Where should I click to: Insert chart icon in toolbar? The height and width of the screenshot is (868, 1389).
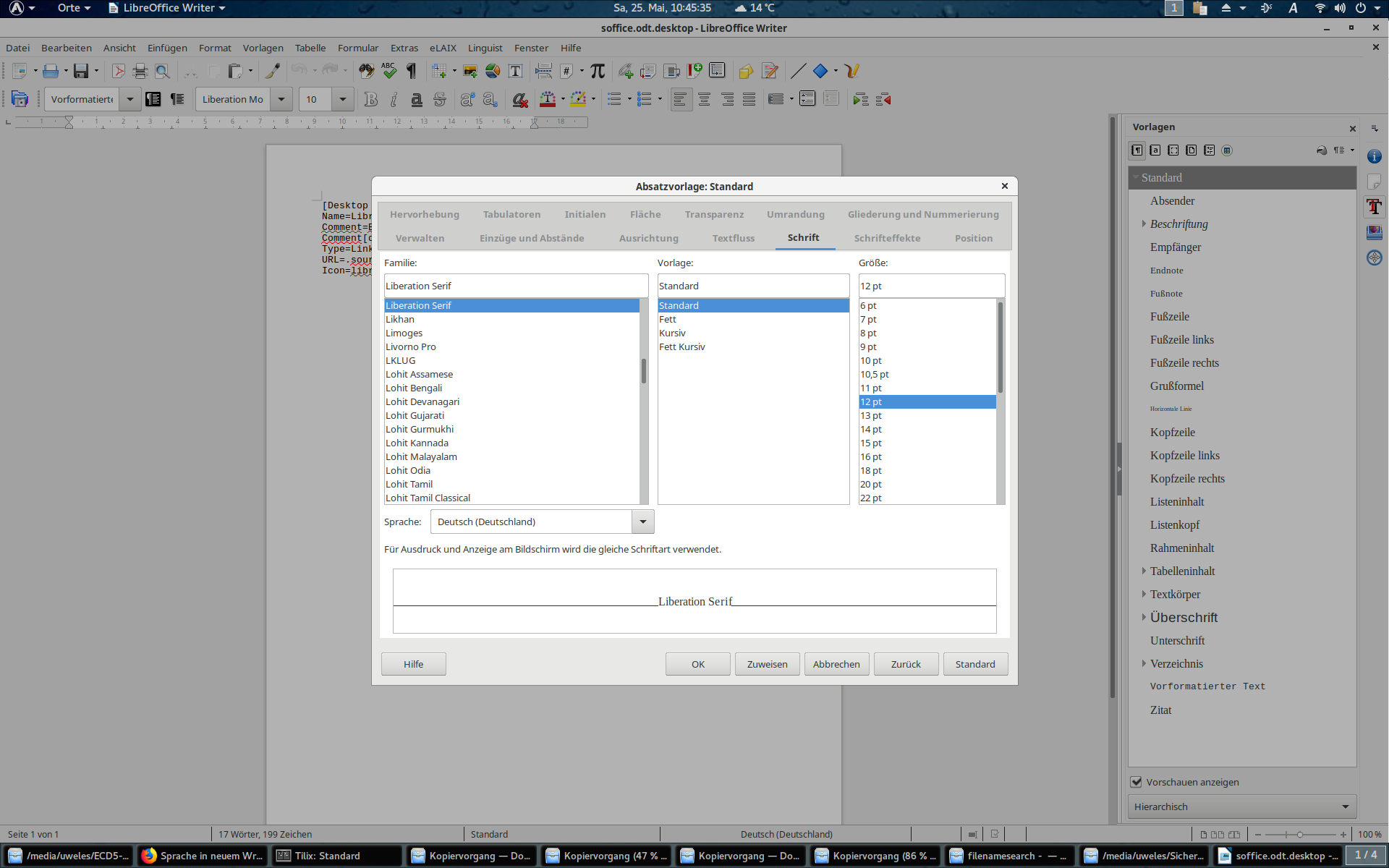(493, 71)
